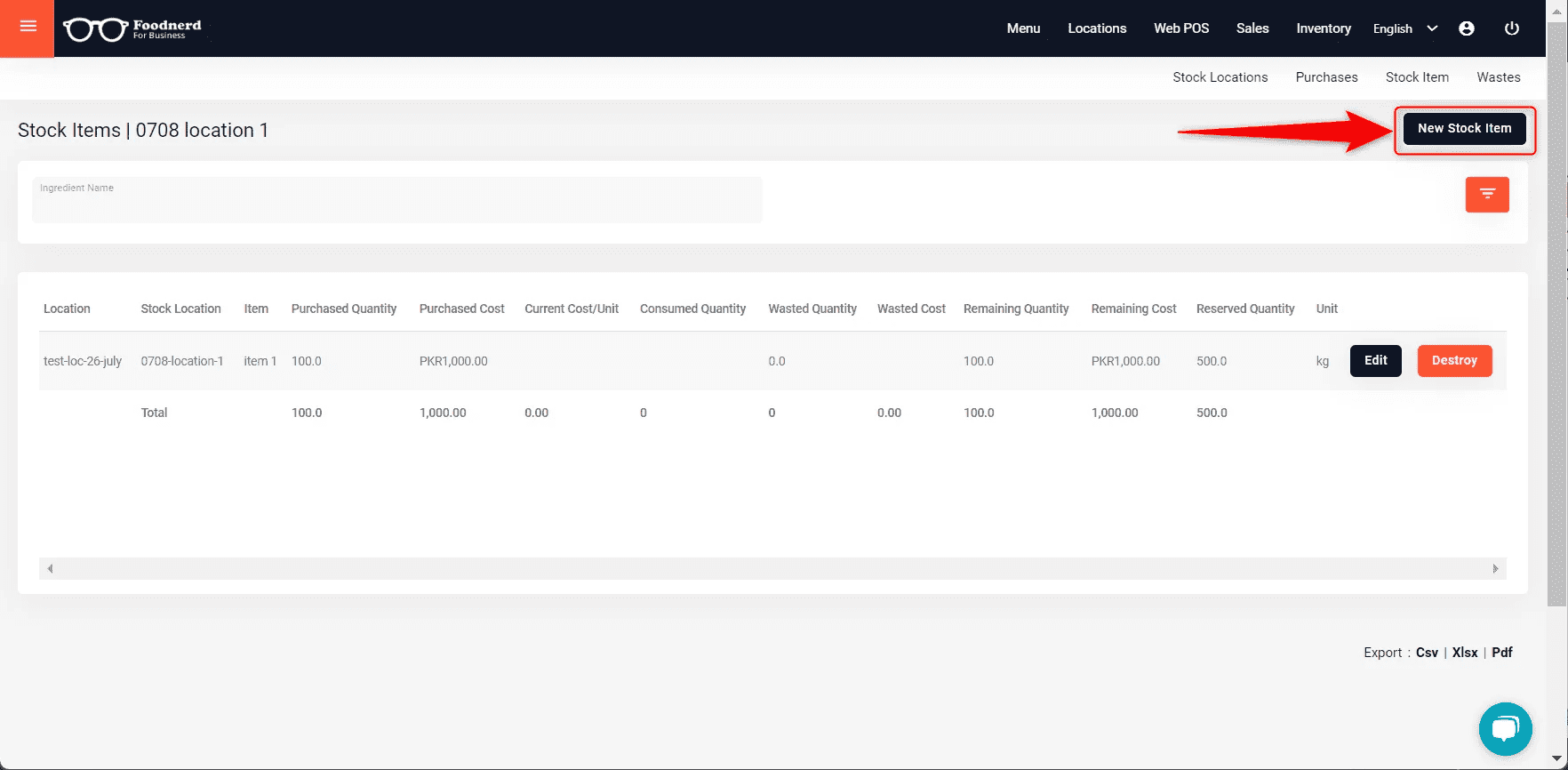Click the Foodnerd For Business logo

132,28
